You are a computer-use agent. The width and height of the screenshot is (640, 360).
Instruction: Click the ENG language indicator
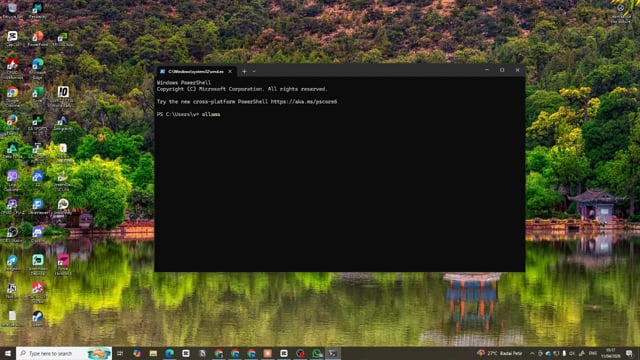click(x=593, y=353)
